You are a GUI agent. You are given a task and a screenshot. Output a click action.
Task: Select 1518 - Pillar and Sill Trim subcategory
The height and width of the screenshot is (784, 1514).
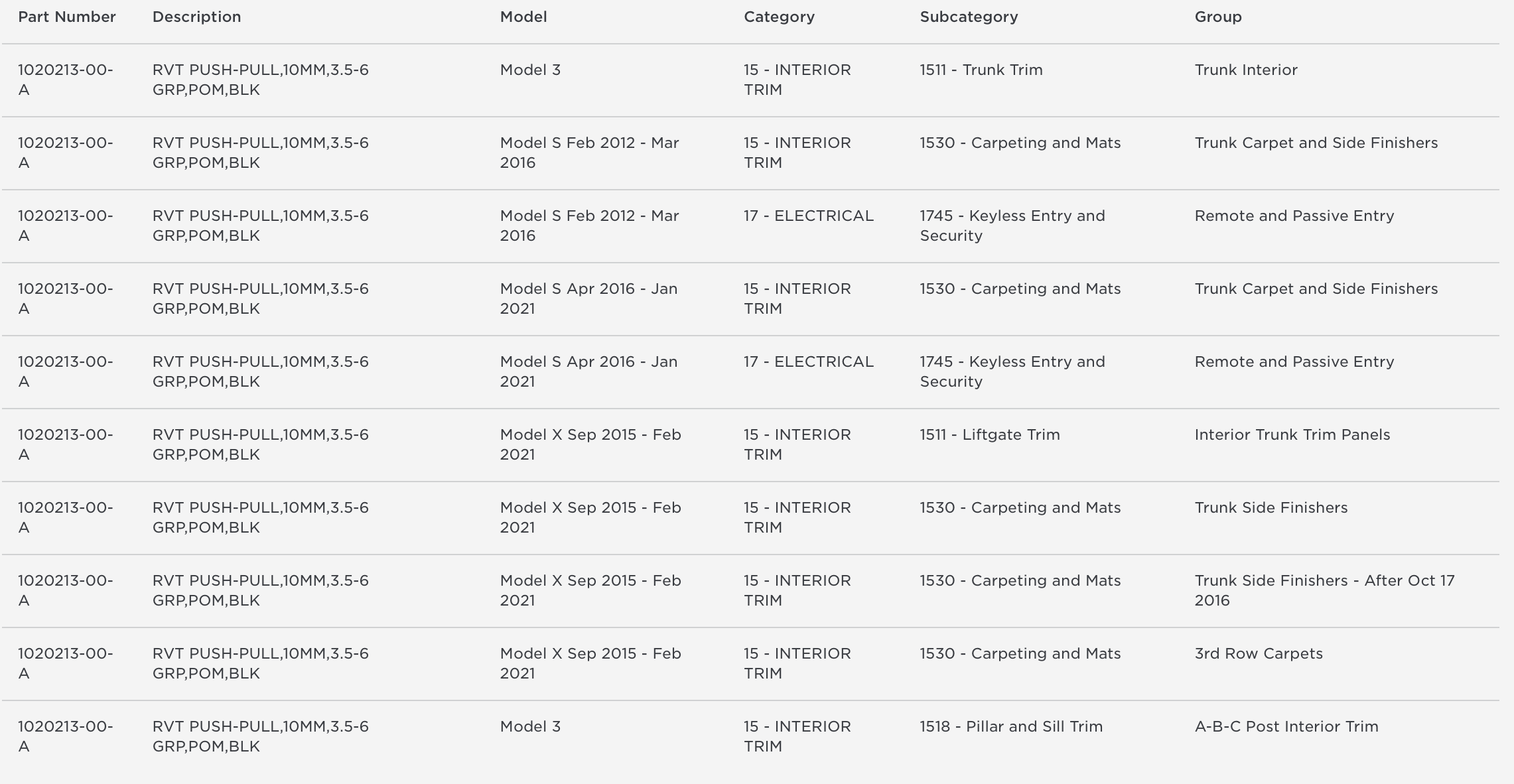1010,727
